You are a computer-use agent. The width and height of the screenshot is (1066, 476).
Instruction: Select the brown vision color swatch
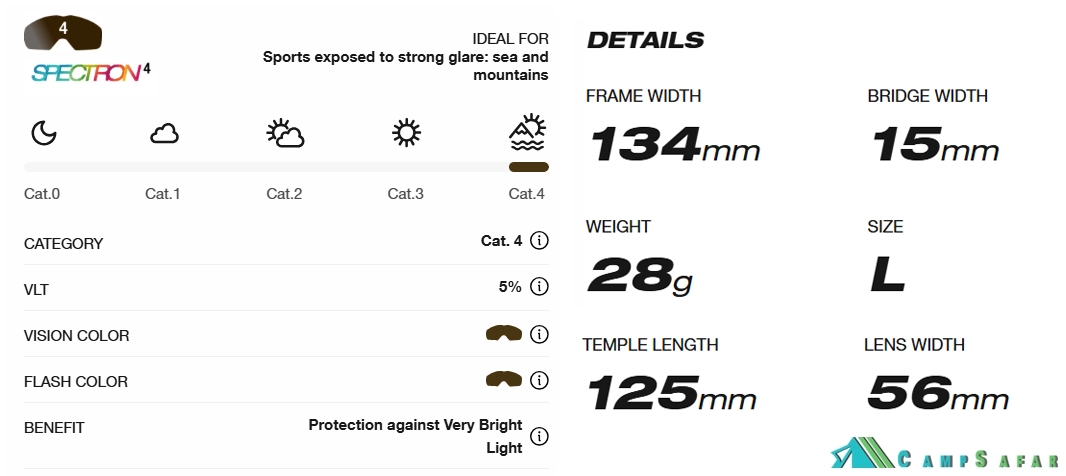point(504,334)
